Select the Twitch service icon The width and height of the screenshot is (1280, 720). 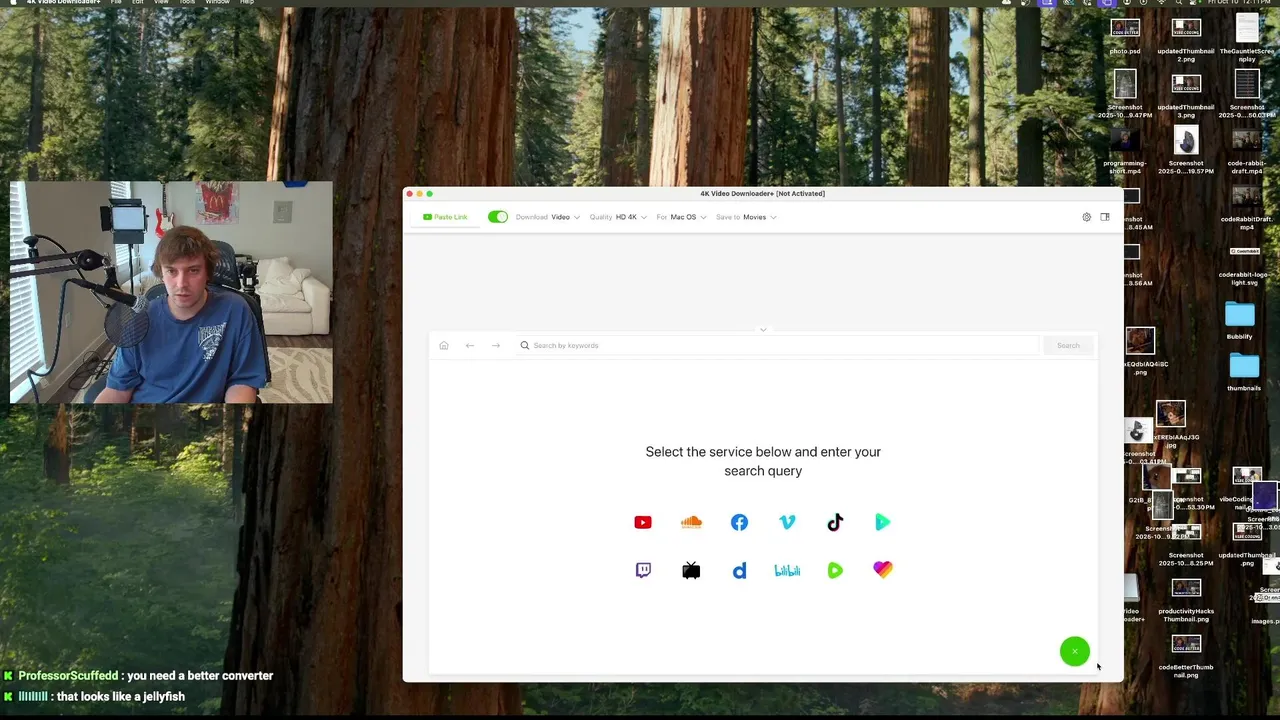click(x=643, y=570)
